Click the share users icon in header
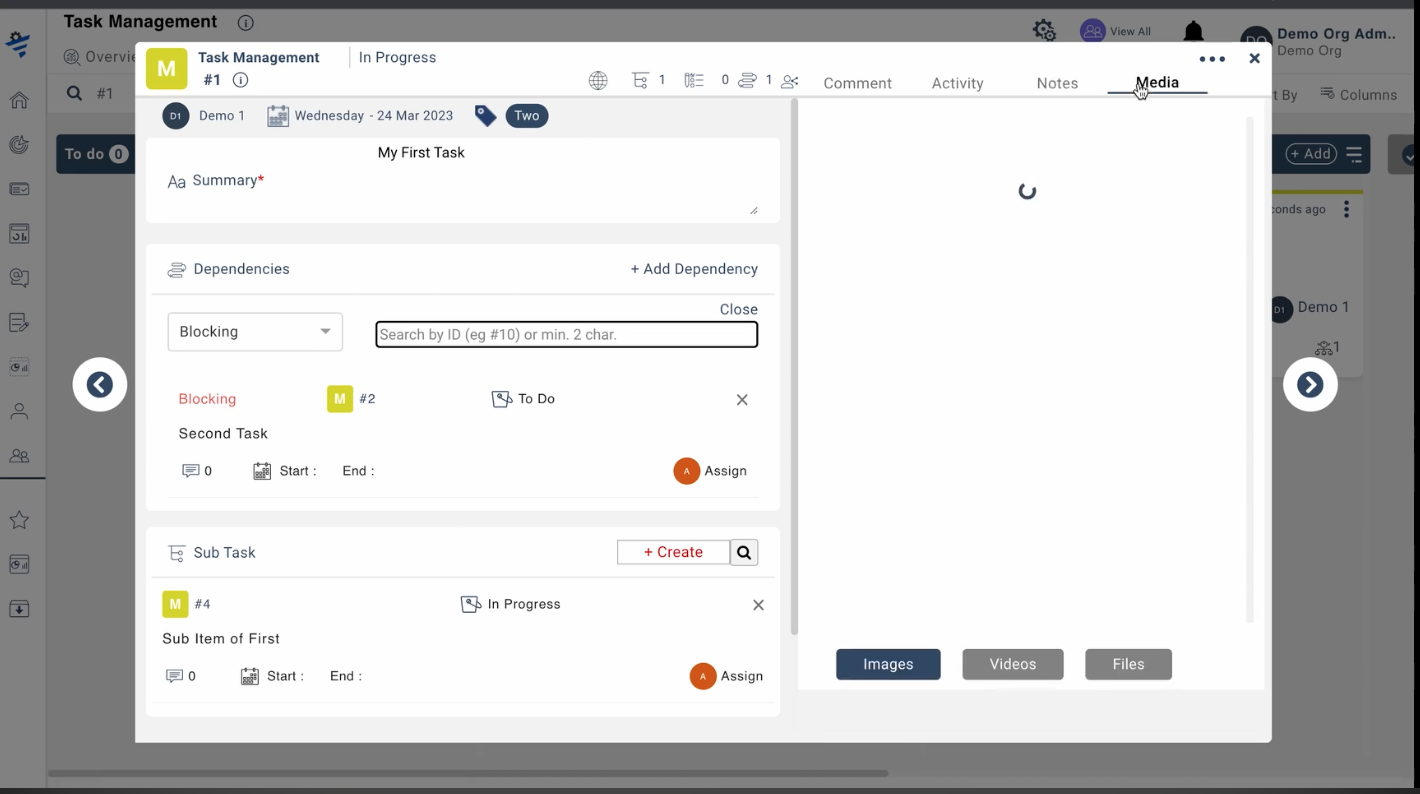This screenshot has height=794, width=1420. pos(790,81)
